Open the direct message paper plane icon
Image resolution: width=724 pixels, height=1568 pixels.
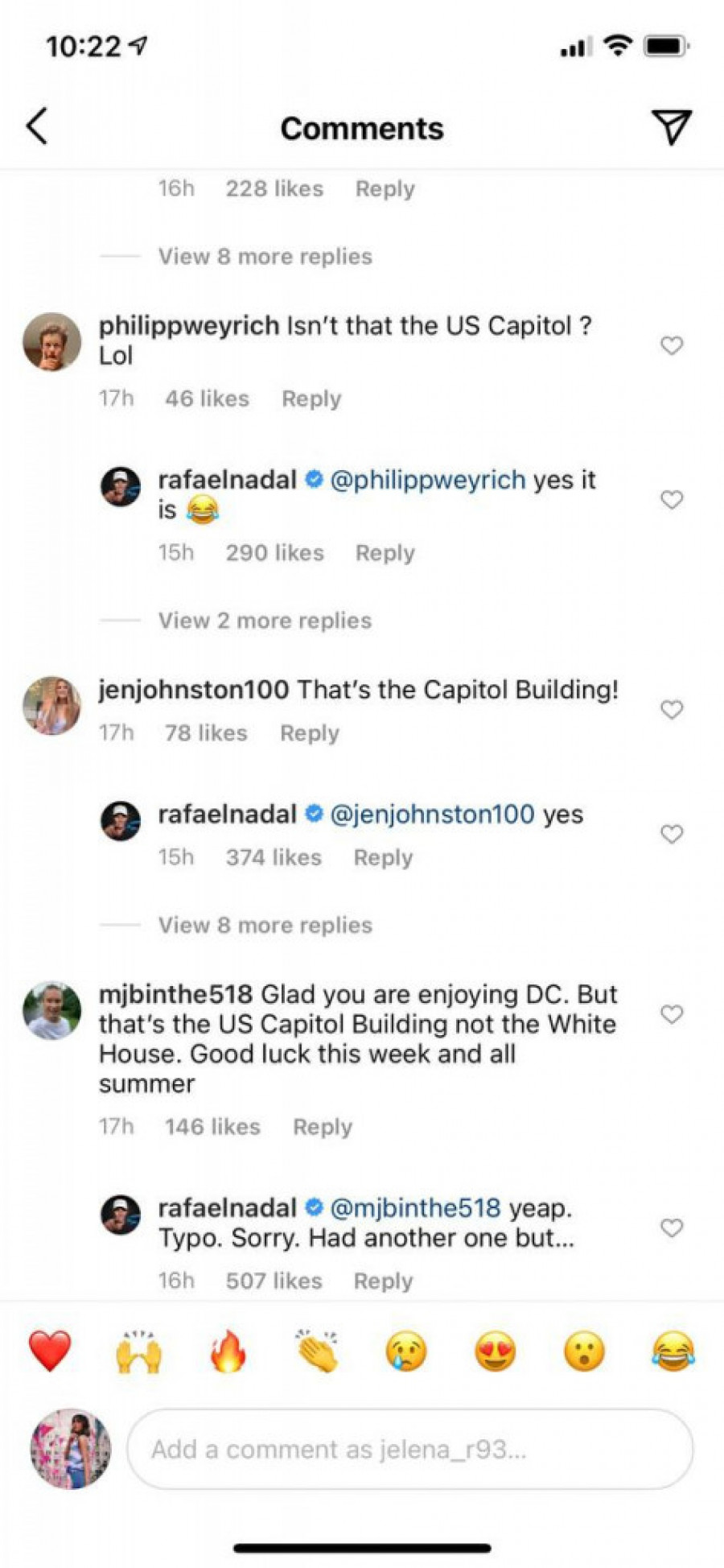[x=671, y=127]
